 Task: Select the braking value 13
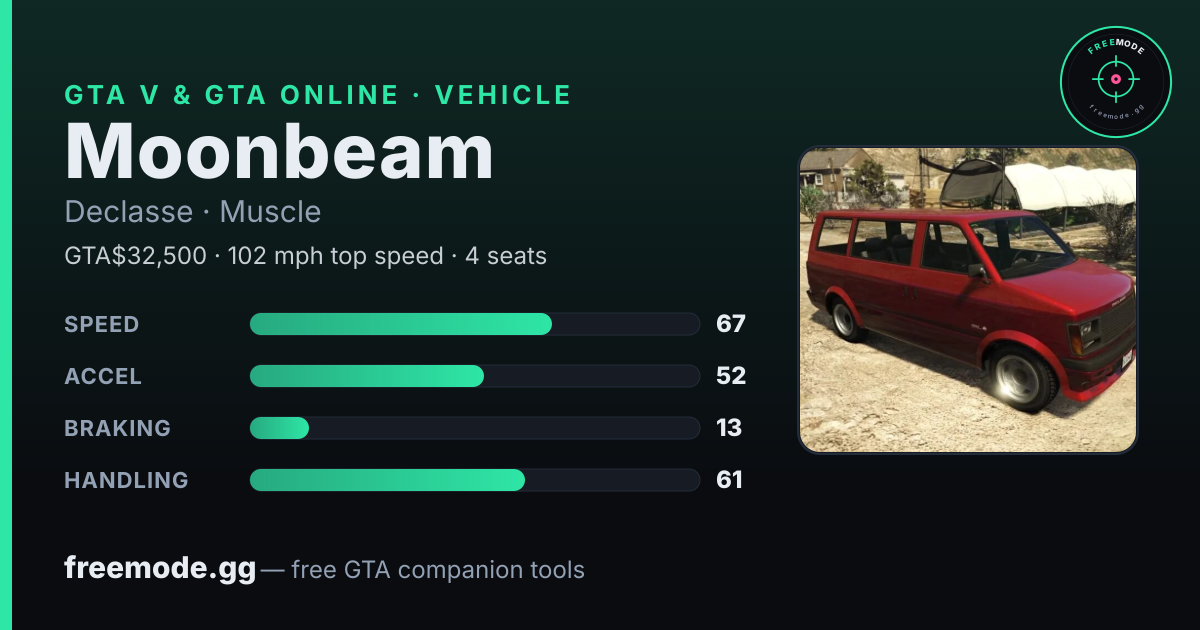click(729, 428)
